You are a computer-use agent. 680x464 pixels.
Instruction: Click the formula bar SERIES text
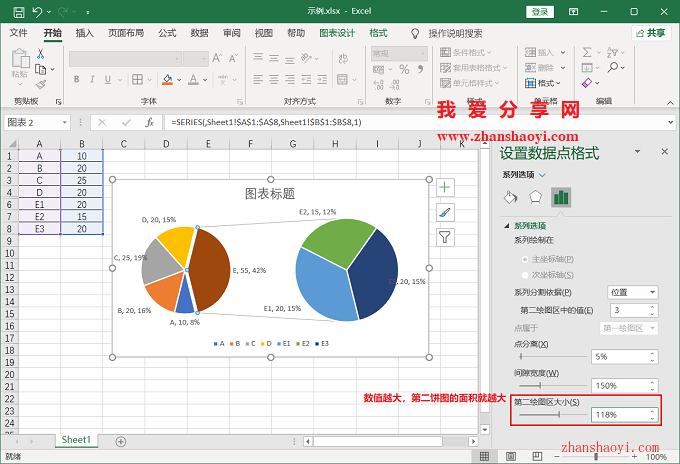266,122
